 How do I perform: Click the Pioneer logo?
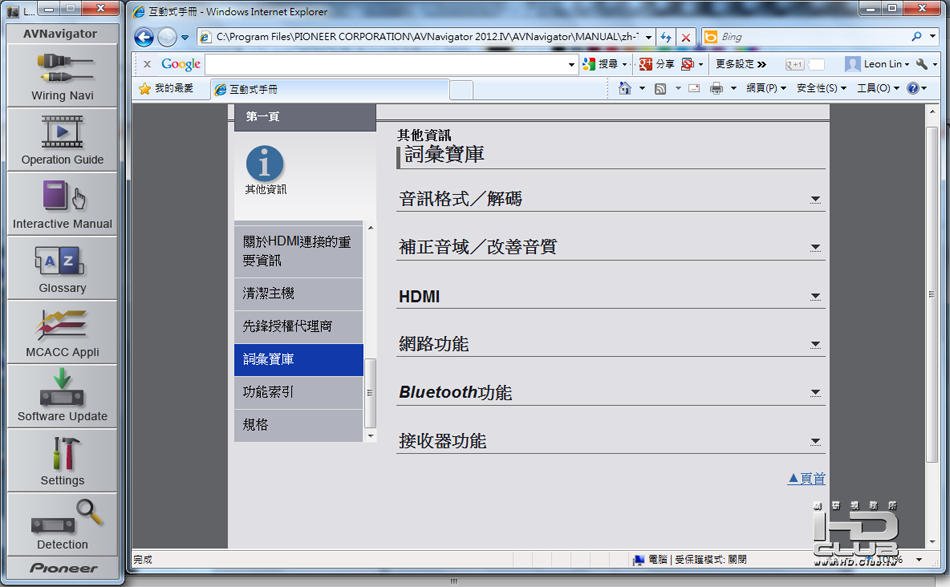[x=63, y=568]
